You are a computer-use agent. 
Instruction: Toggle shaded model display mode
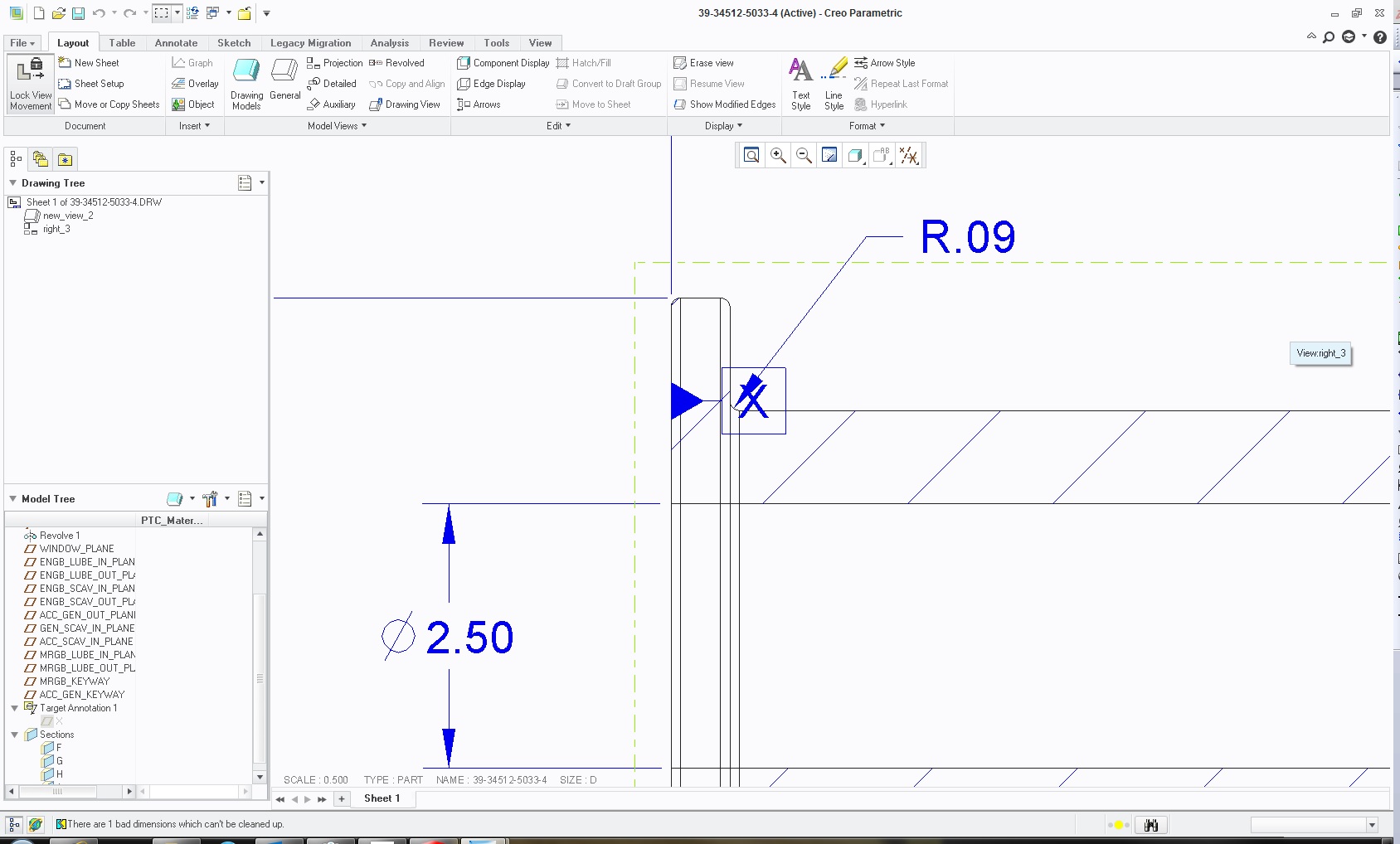[x=855, y=155]
